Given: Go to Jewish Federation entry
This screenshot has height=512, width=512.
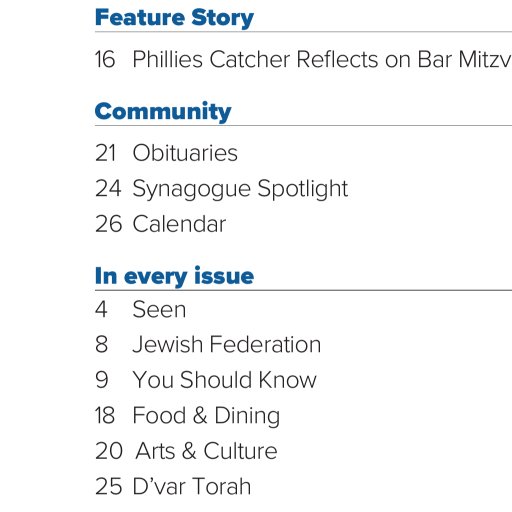Looking at the screenshot, I should tap(227, 344).
